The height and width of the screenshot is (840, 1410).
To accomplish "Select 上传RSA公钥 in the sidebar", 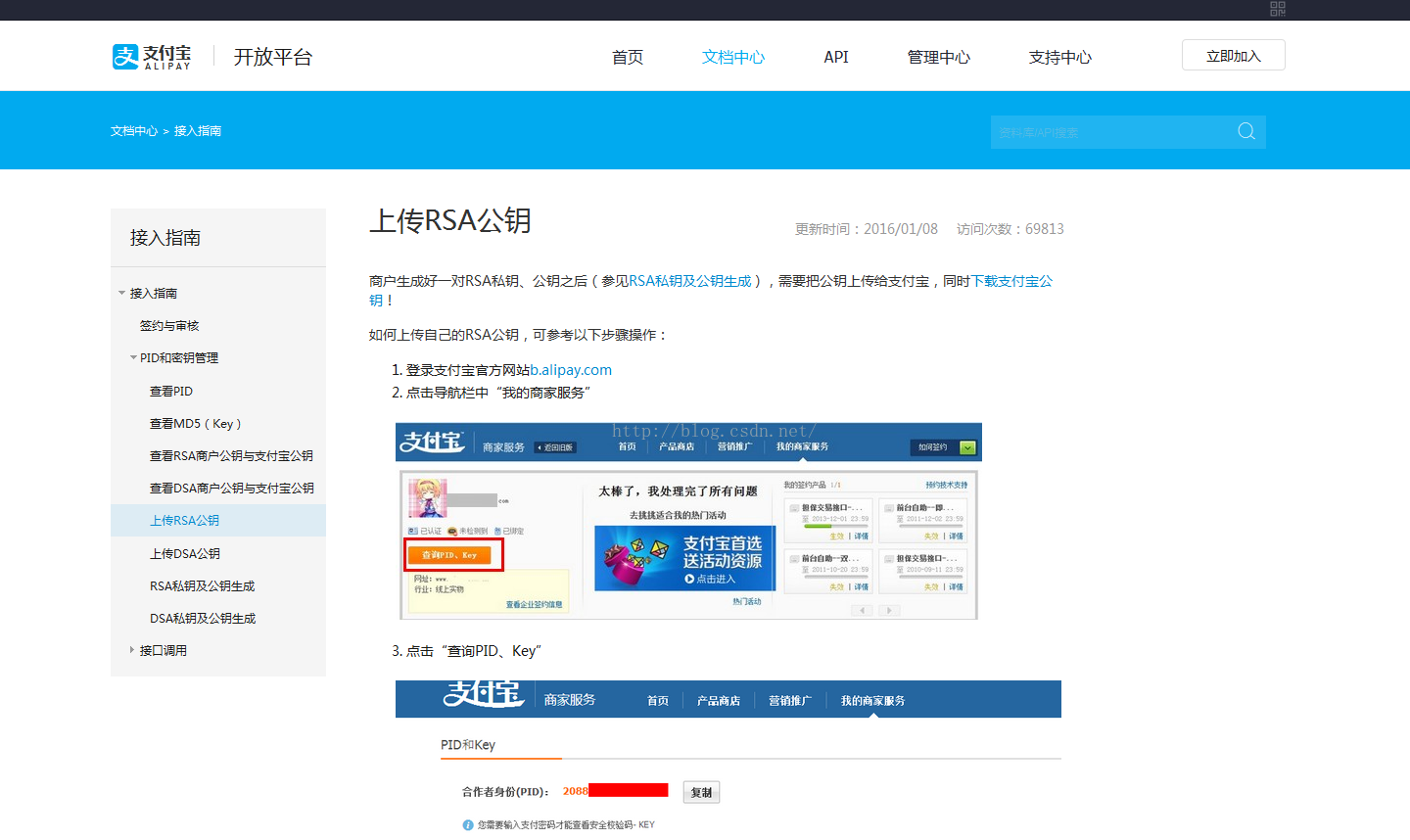I will [x=218, y=520].
